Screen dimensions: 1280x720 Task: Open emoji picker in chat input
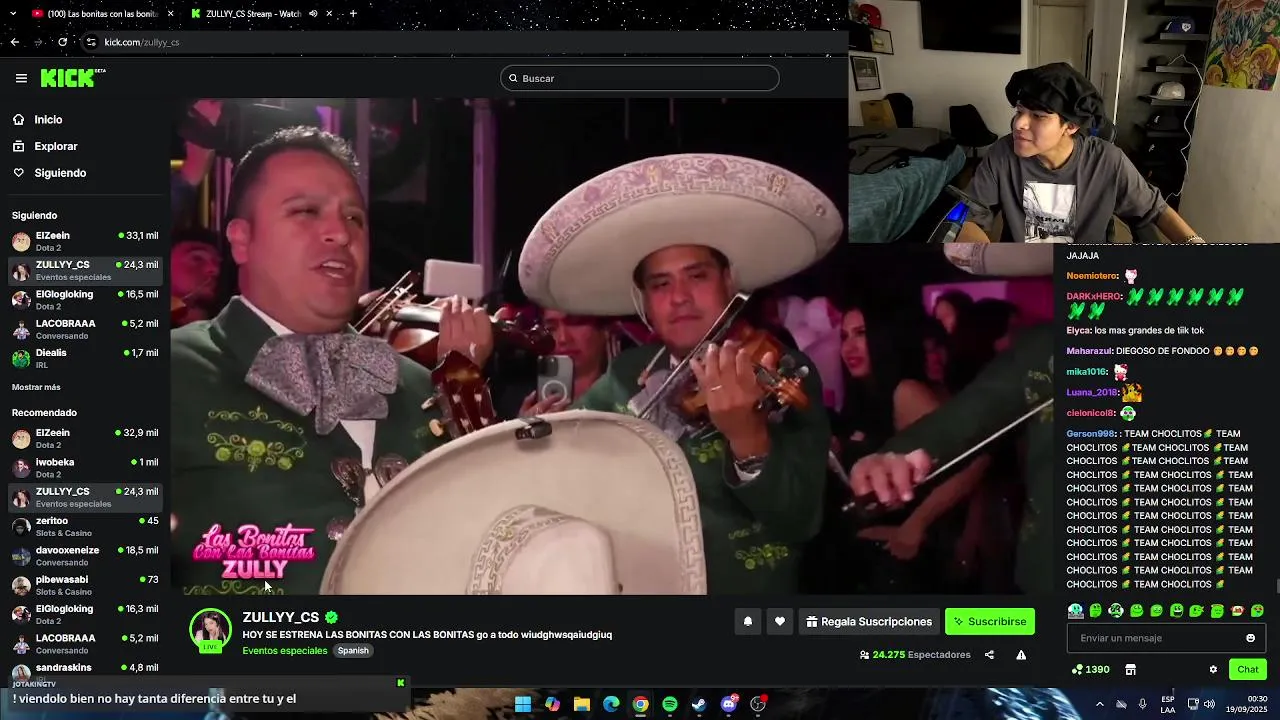click(1250, 638)
